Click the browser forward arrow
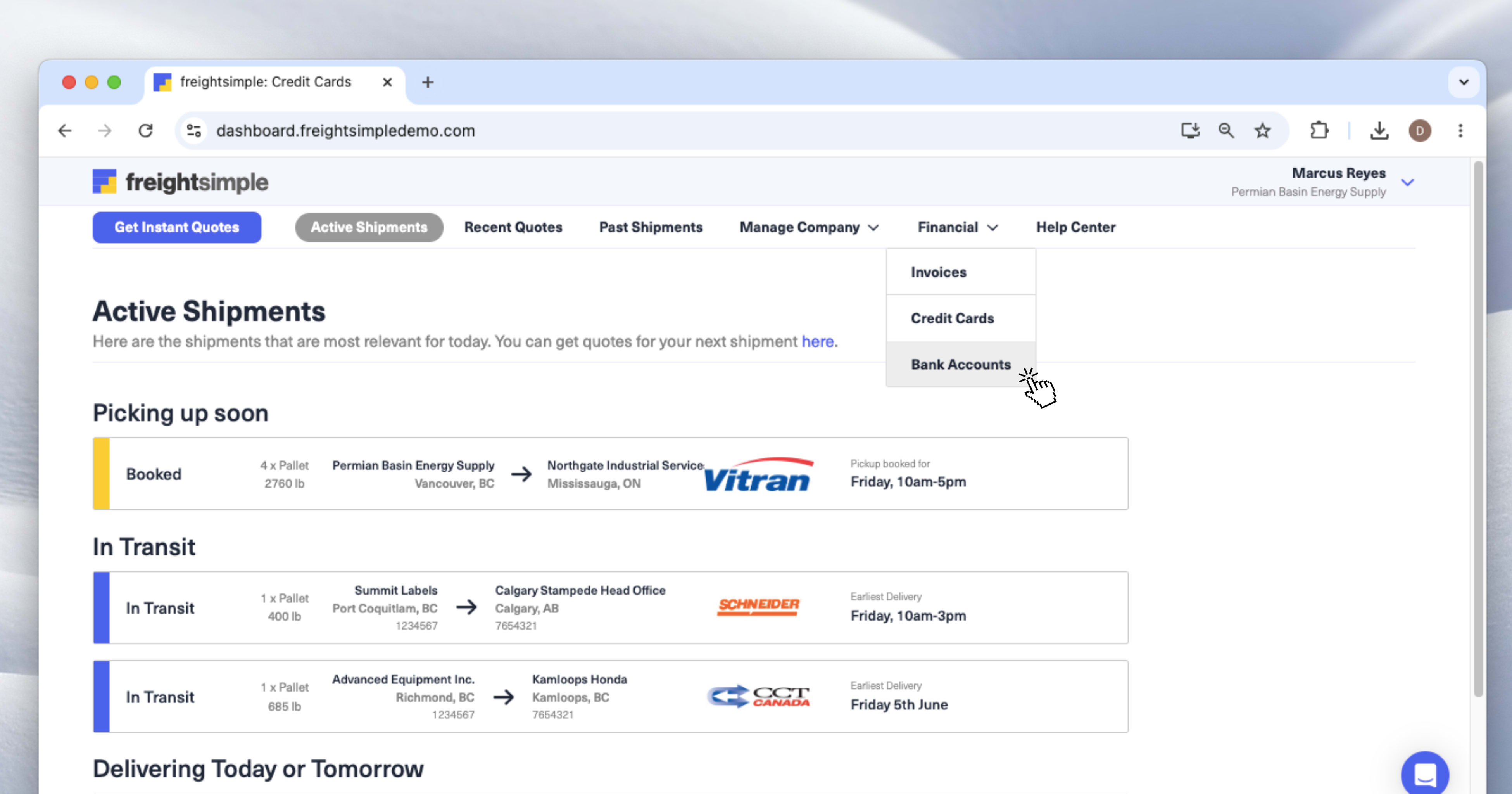 (104, 130)
